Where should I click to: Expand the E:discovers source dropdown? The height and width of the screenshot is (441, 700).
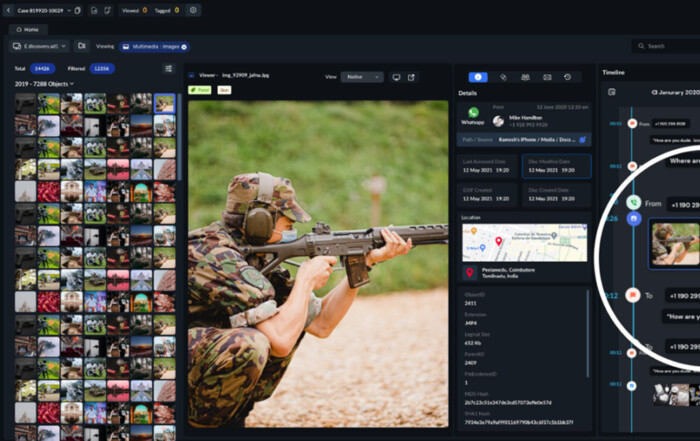coord(40,46)
